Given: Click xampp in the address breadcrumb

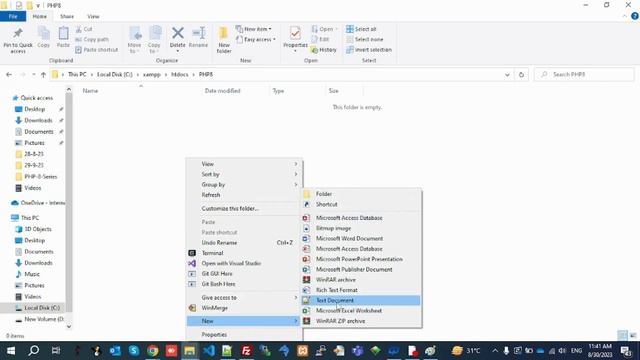Looking at the screenshot, I should [151, 75].
